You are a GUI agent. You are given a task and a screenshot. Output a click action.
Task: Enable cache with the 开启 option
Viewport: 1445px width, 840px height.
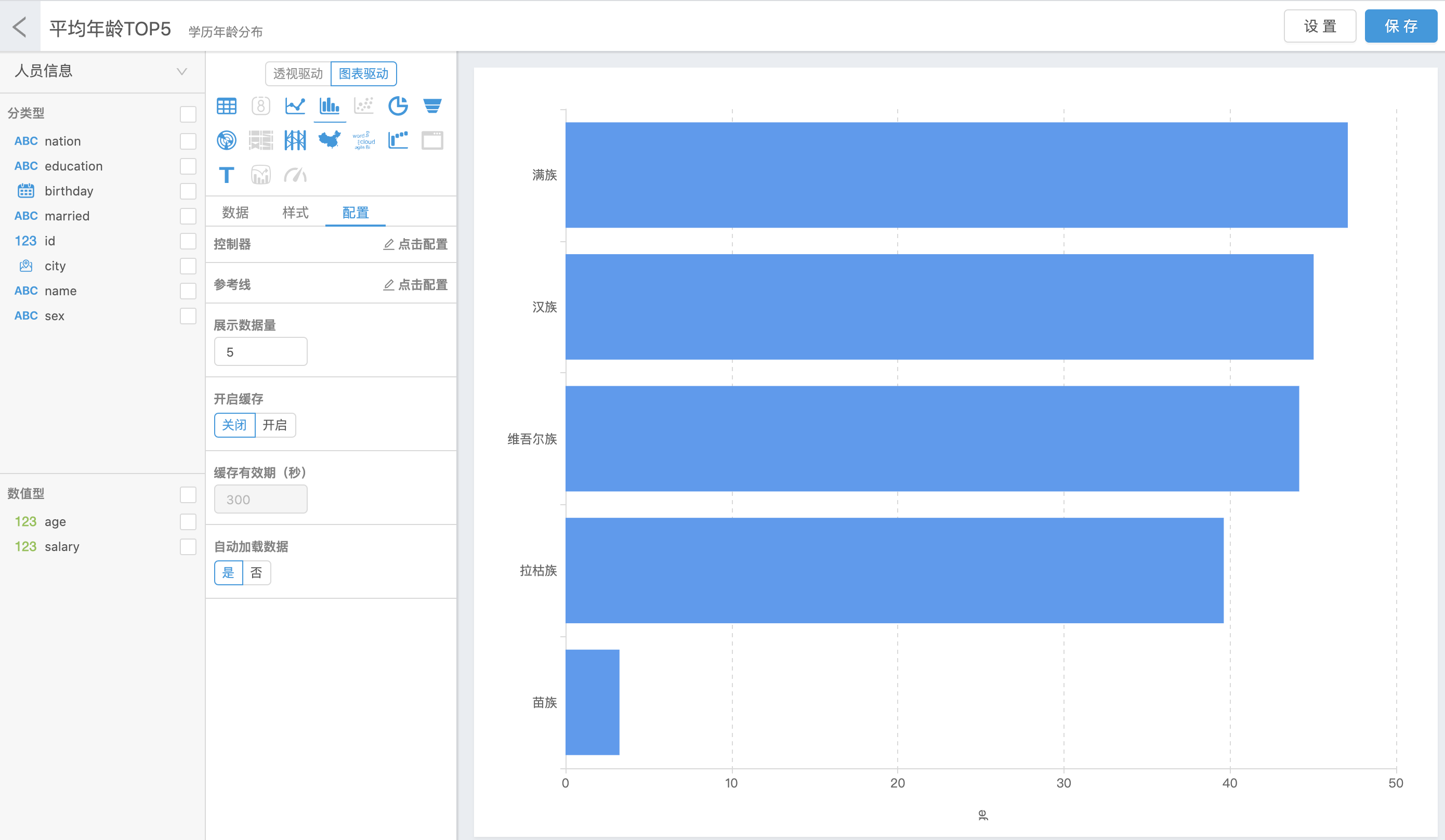[x=274, y=425]
